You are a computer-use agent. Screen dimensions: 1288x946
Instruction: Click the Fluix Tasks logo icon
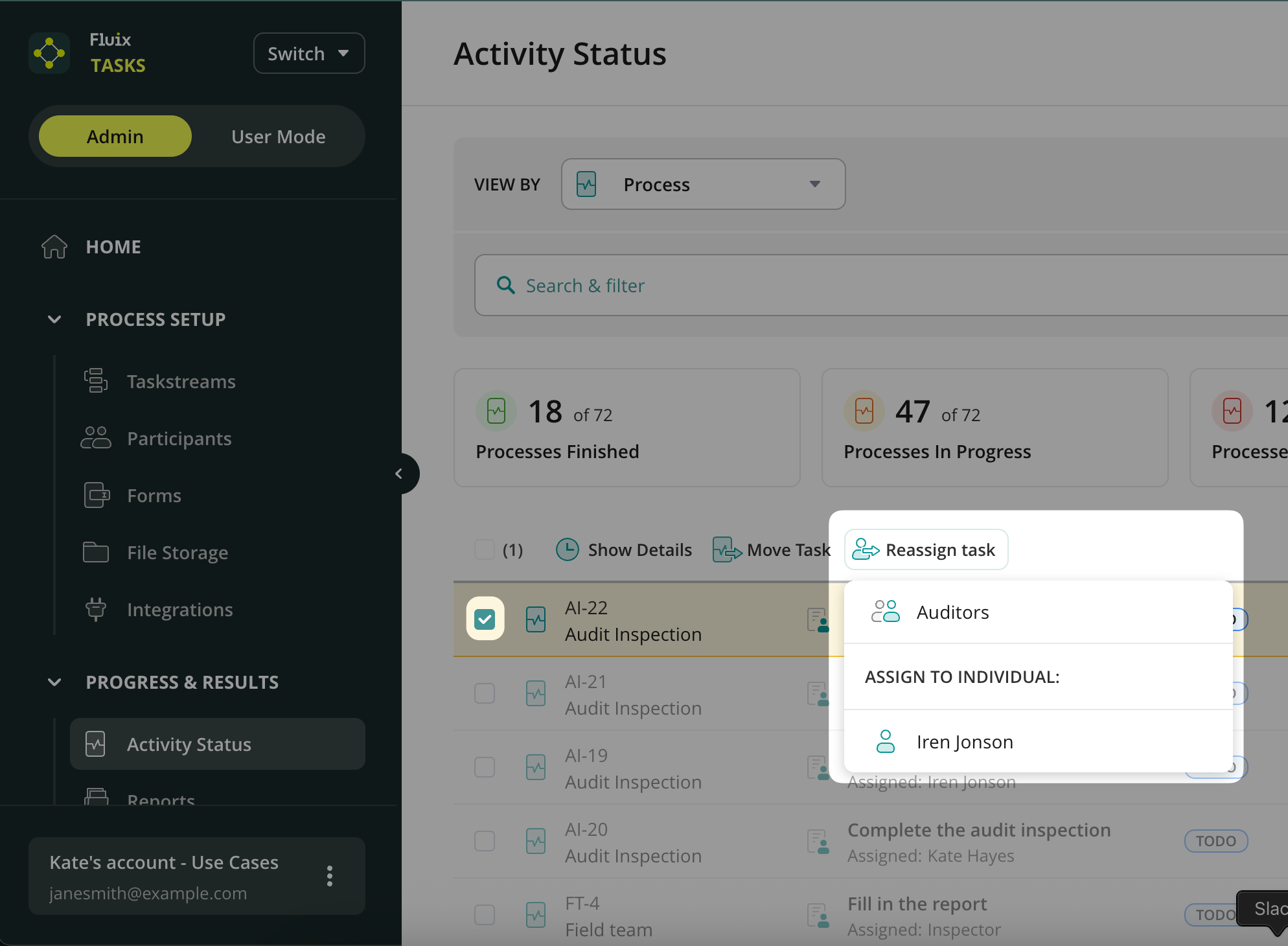[x=49, y=53]
